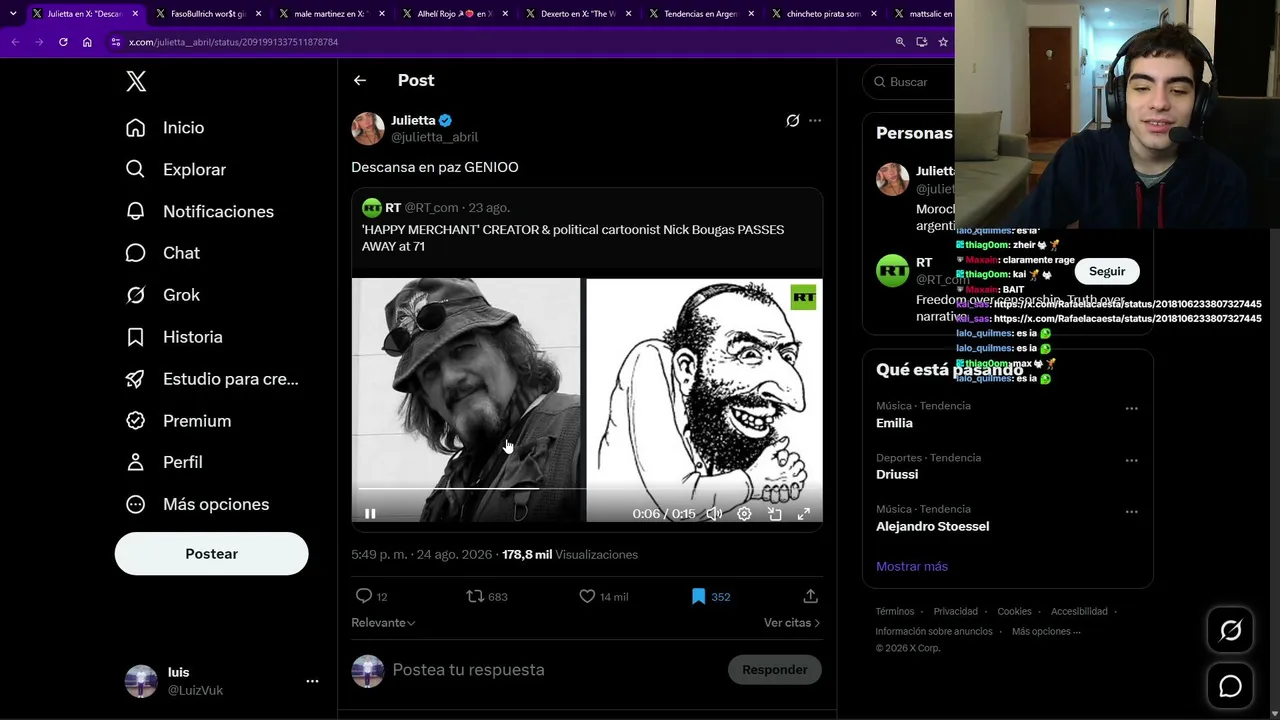Viewport: 1280px width, 720px height.
Task: Go to Inicio in the sidebar
Action: pos(166,128)
